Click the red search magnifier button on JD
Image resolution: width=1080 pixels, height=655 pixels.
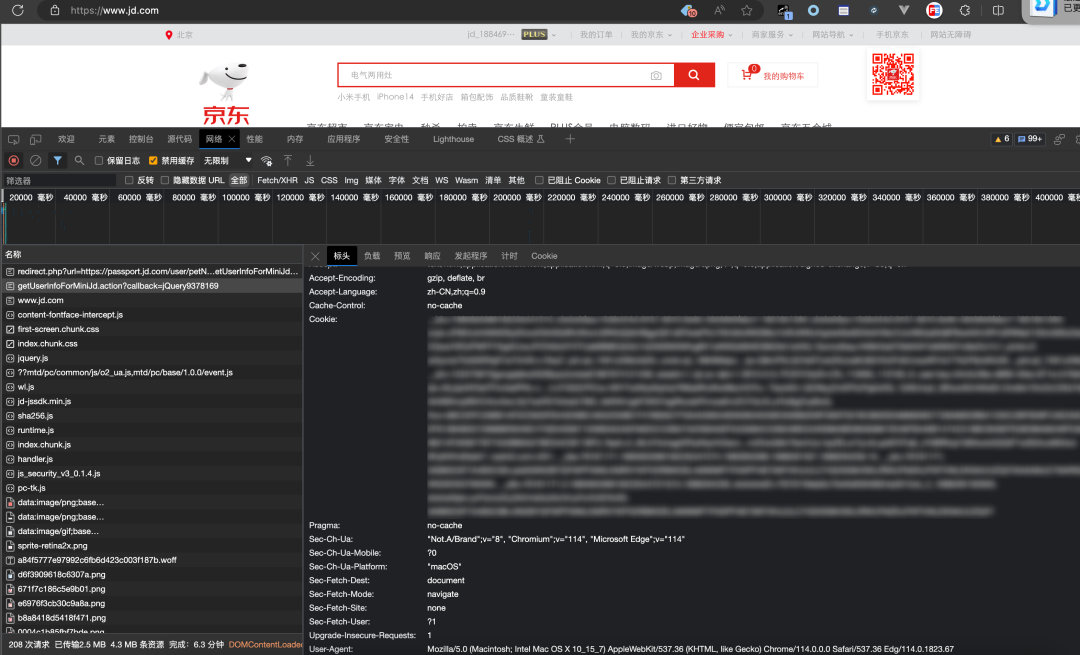694,75
